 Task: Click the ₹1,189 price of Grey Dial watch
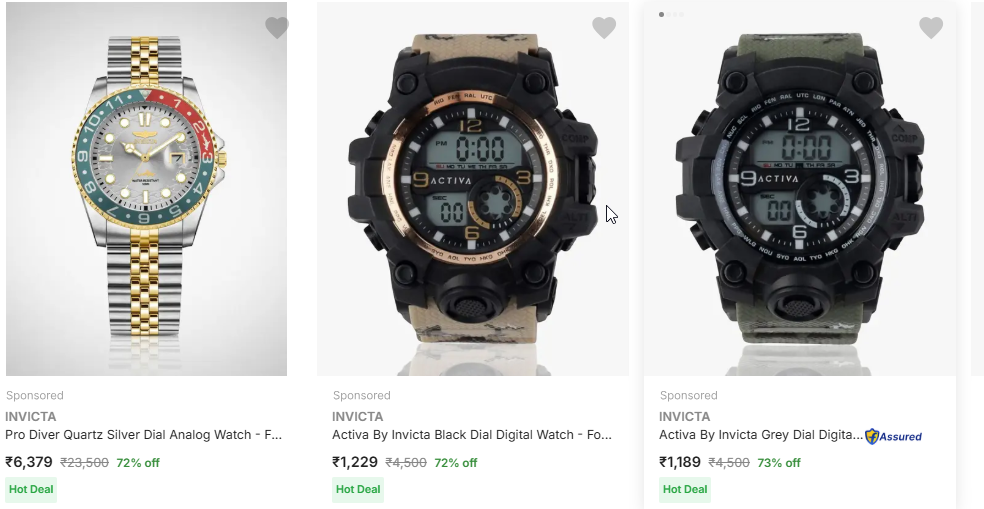681,462
